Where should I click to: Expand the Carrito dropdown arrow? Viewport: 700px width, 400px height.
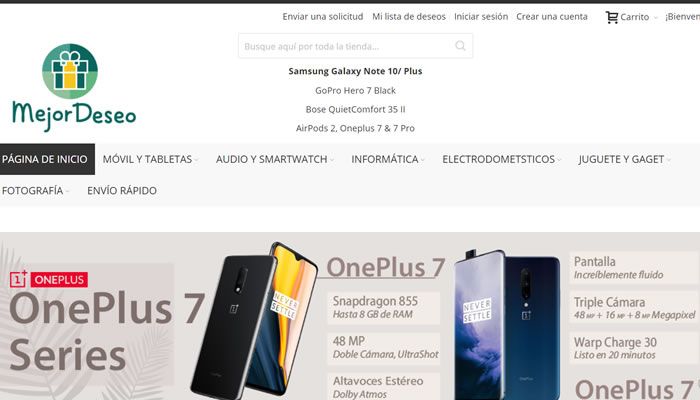pyautogui.click(x=655, y=17)
